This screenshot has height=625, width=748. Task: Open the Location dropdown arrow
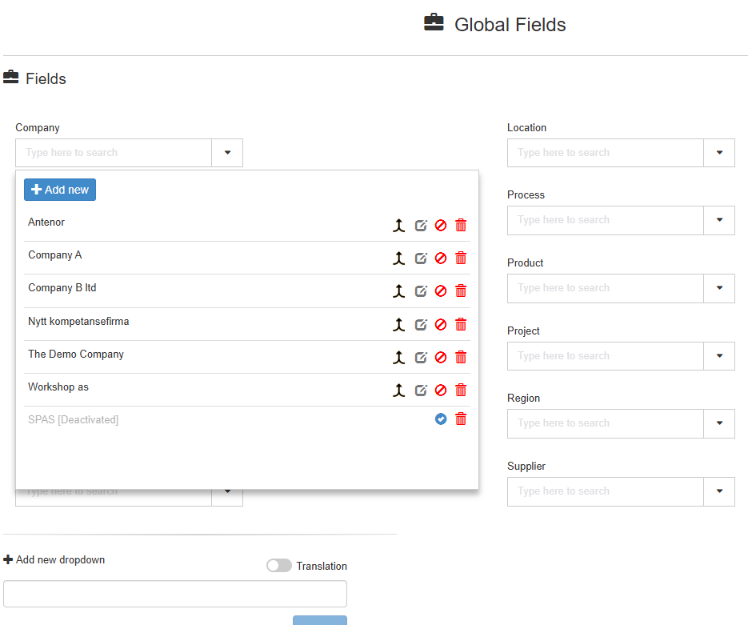coord(719,153)
